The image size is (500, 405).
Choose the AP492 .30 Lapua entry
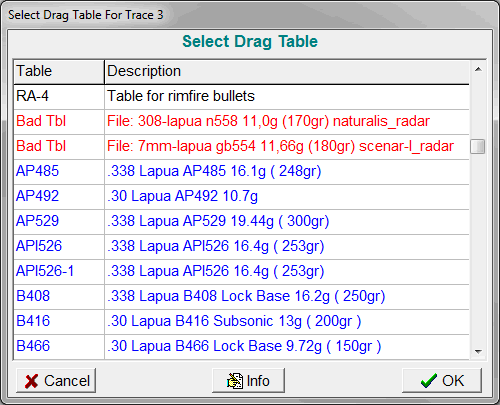[241, 197]
